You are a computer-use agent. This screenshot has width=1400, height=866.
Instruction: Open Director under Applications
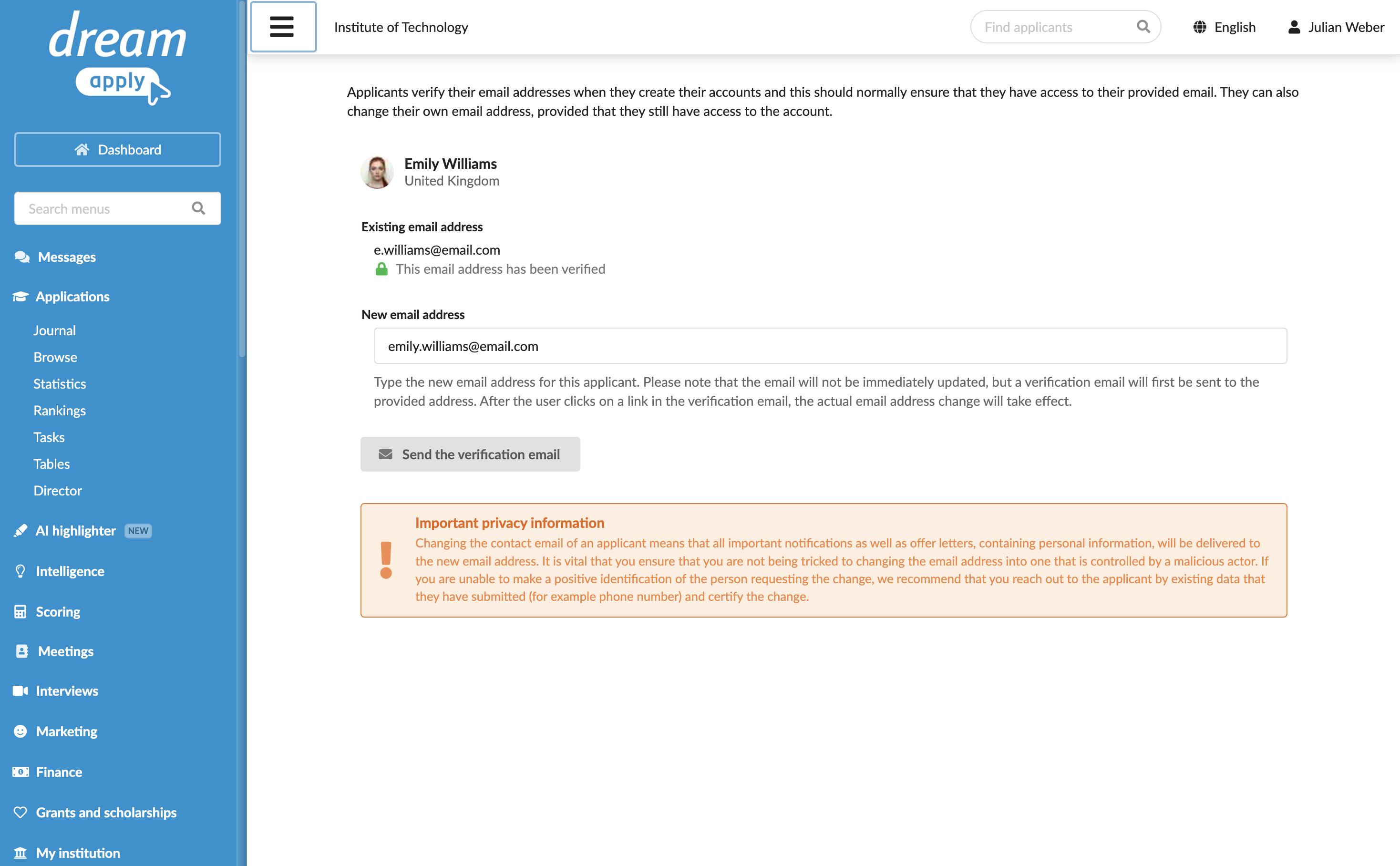(x=57, y=490)
